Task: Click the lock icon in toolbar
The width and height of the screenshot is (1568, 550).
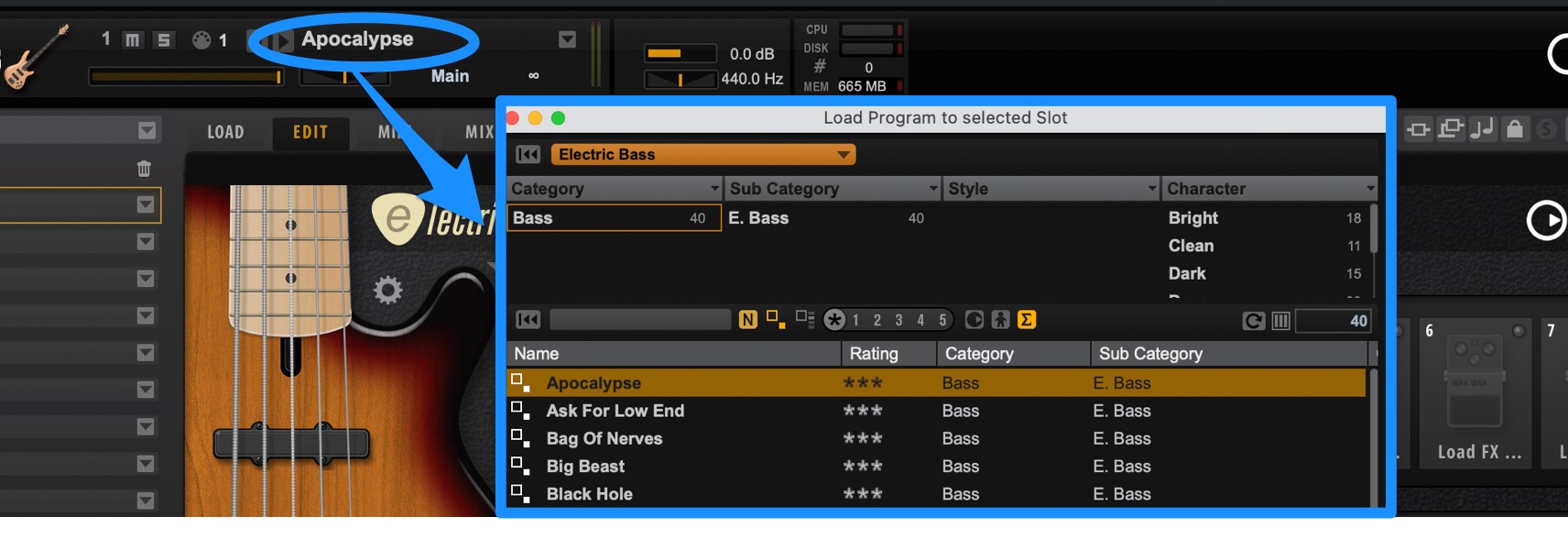Action: 1515,129
